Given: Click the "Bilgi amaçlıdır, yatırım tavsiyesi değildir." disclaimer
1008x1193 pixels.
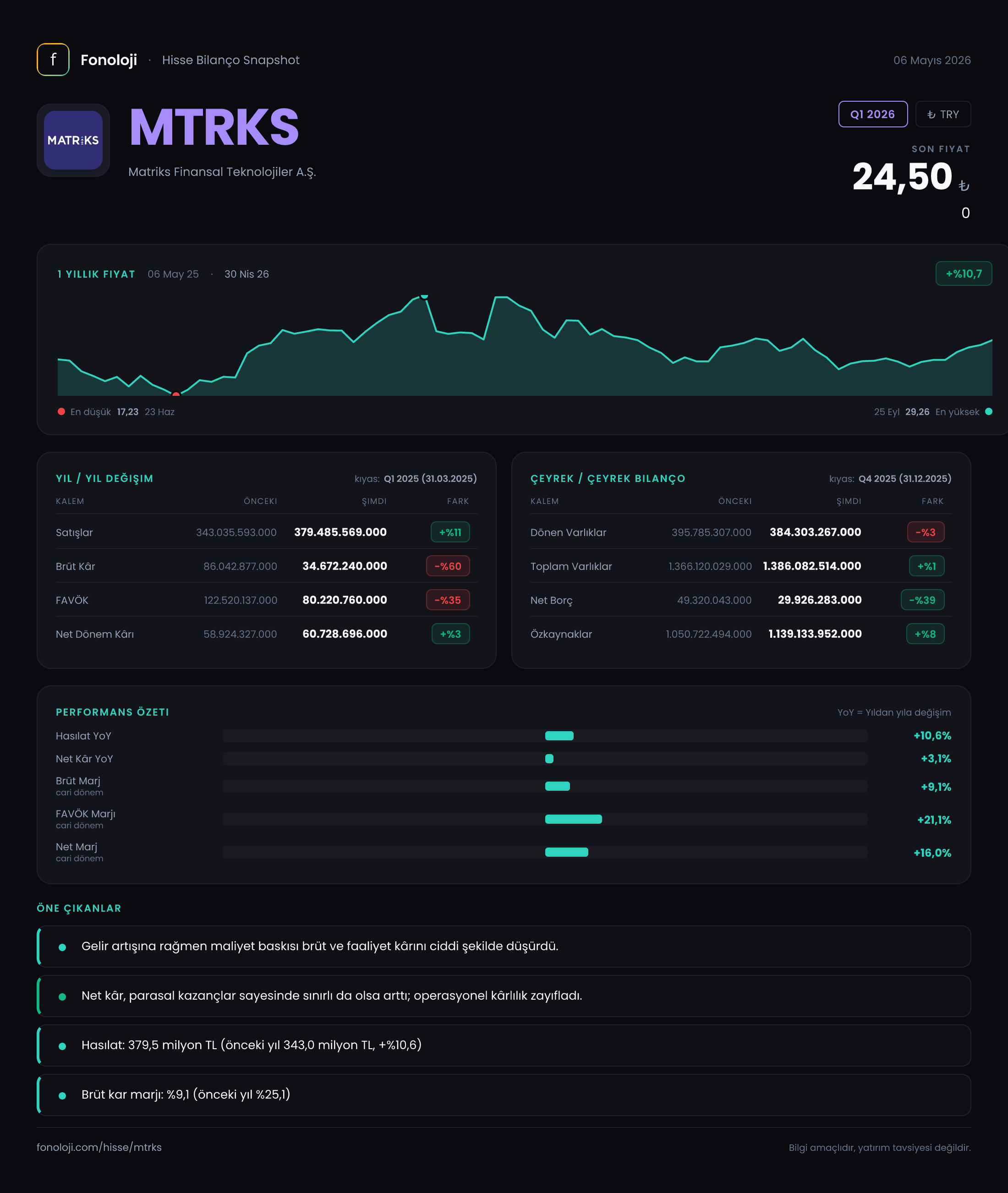Looking at the screenshot, I should (879, 1148).
